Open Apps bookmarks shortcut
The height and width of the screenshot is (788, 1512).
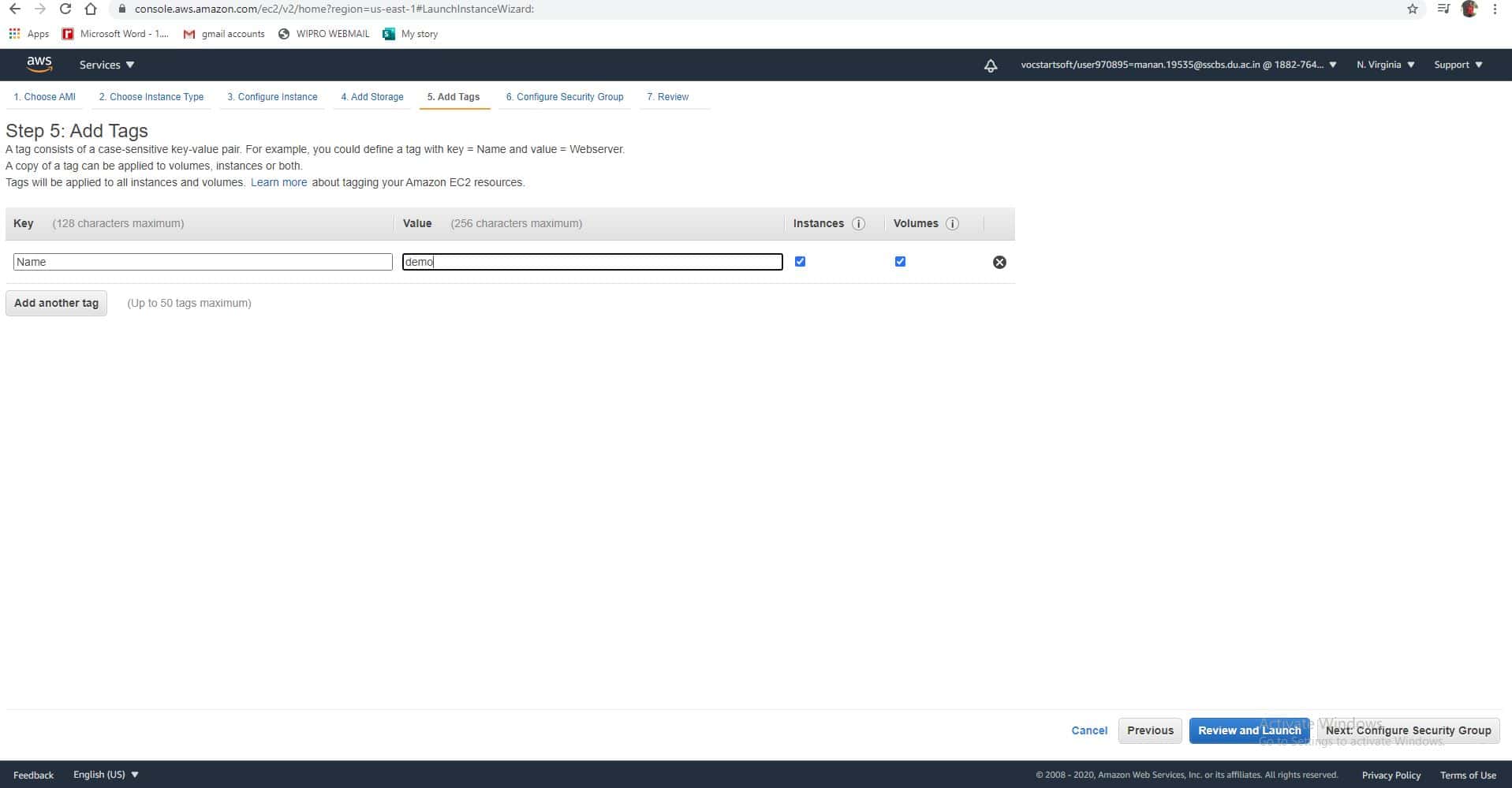pyautogui.click(x=28, y=34)
